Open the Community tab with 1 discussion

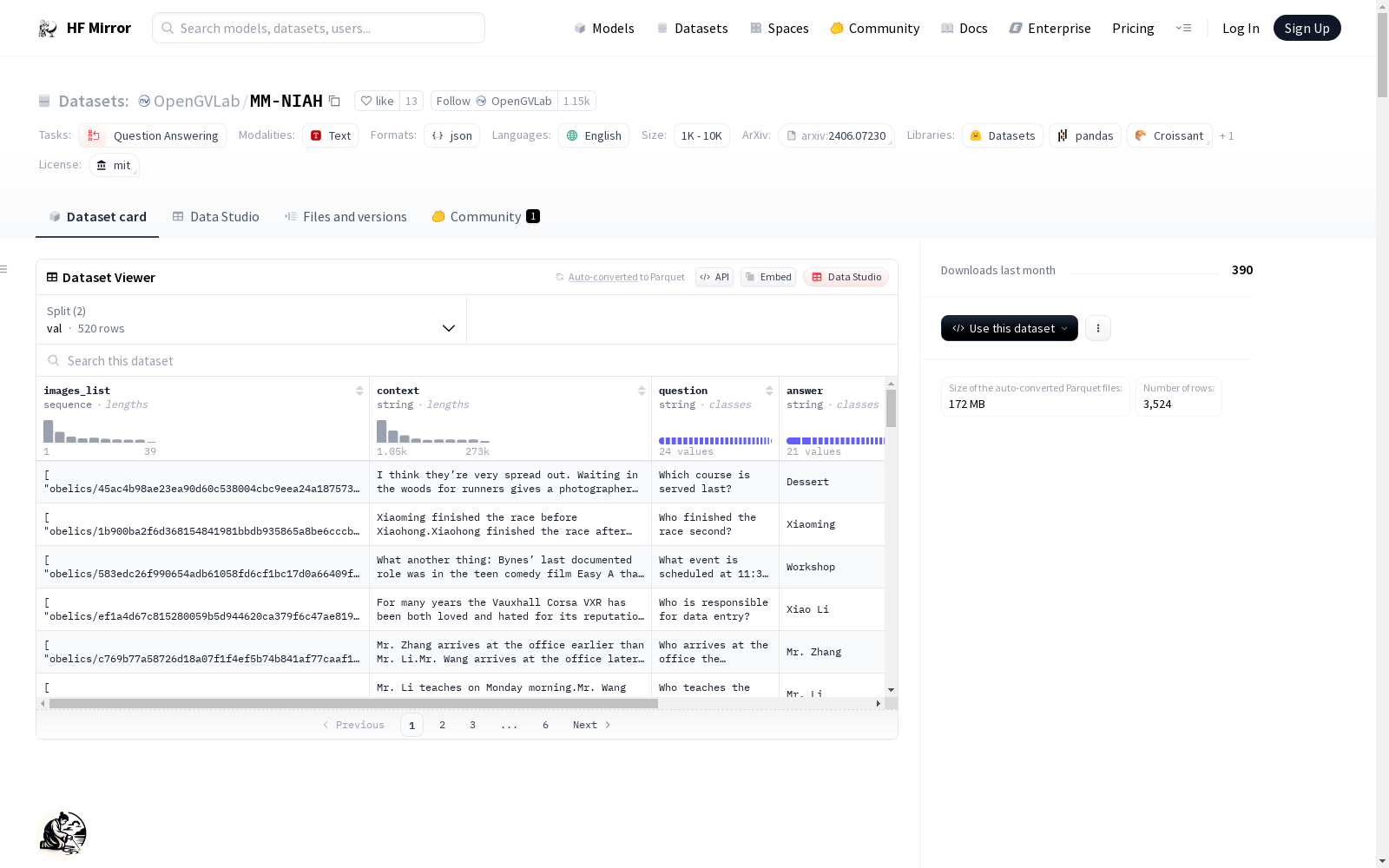pos(486,217)
